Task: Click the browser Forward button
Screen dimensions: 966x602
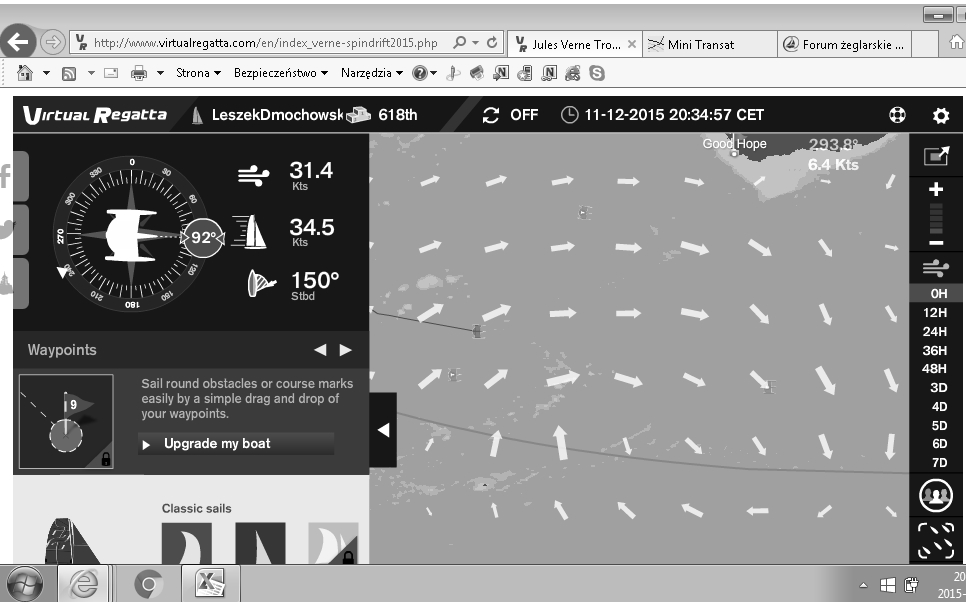Action: (x=53, y=42)
